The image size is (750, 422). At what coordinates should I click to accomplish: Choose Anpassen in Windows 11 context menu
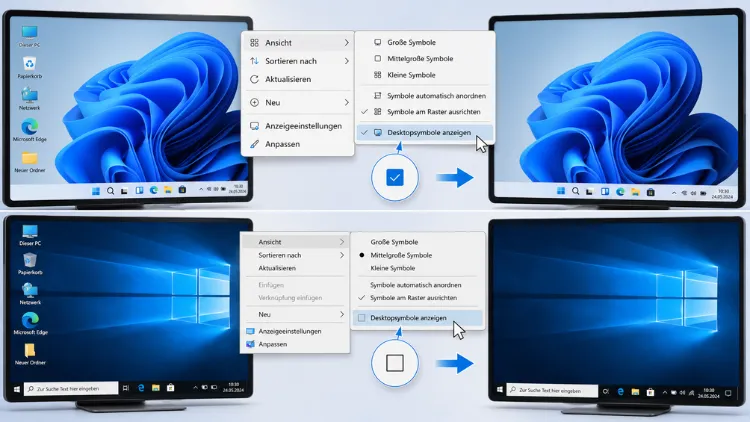coord(298,144)
